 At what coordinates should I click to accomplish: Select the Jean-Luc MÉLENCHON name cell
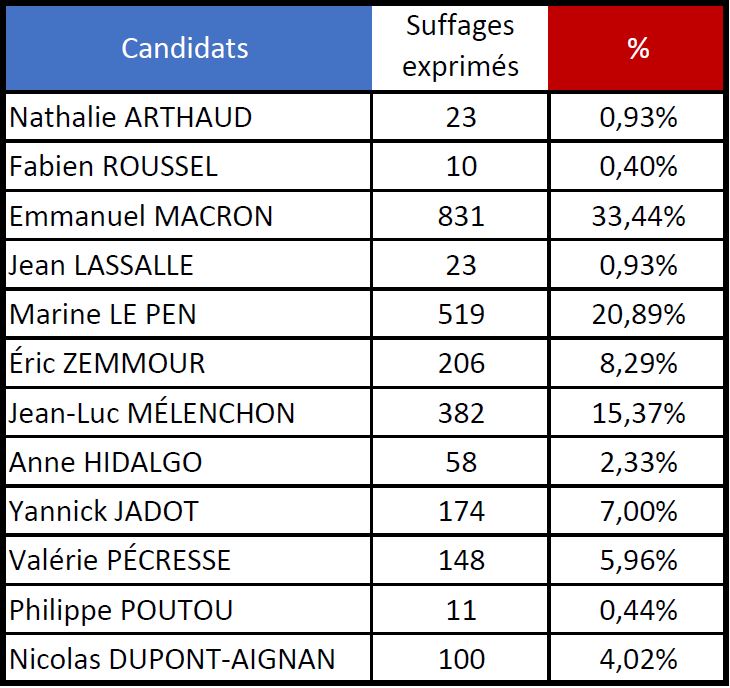click(x=152, y=413)
